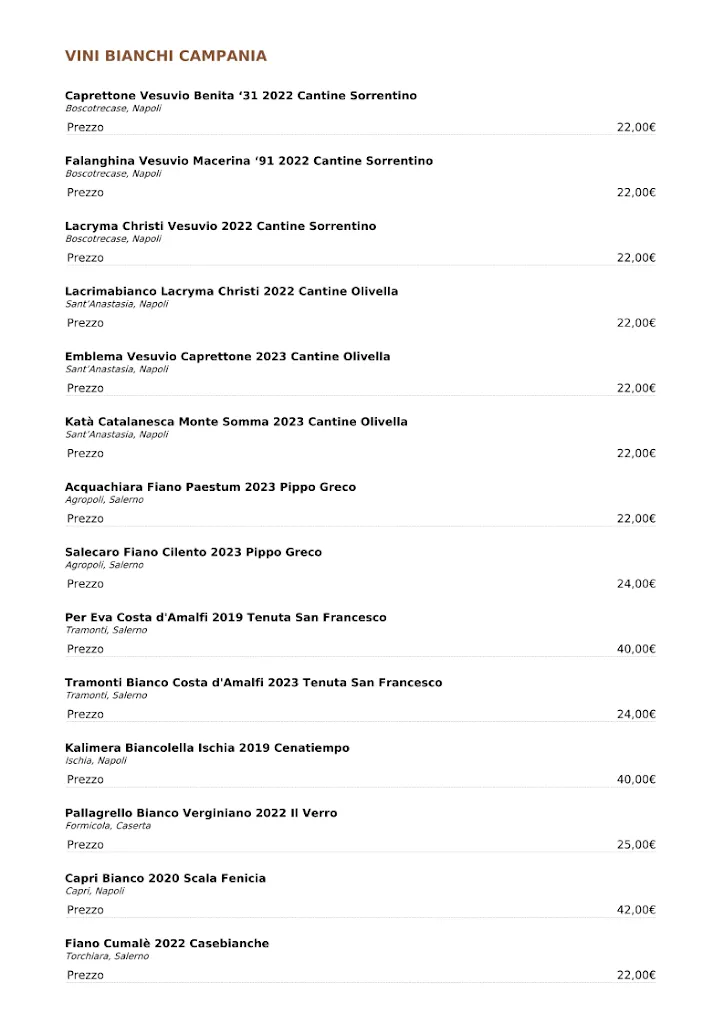Select the Caprettone Vesuvio Benita '31 wine title

pyautogui.click(x=241, y=96)
